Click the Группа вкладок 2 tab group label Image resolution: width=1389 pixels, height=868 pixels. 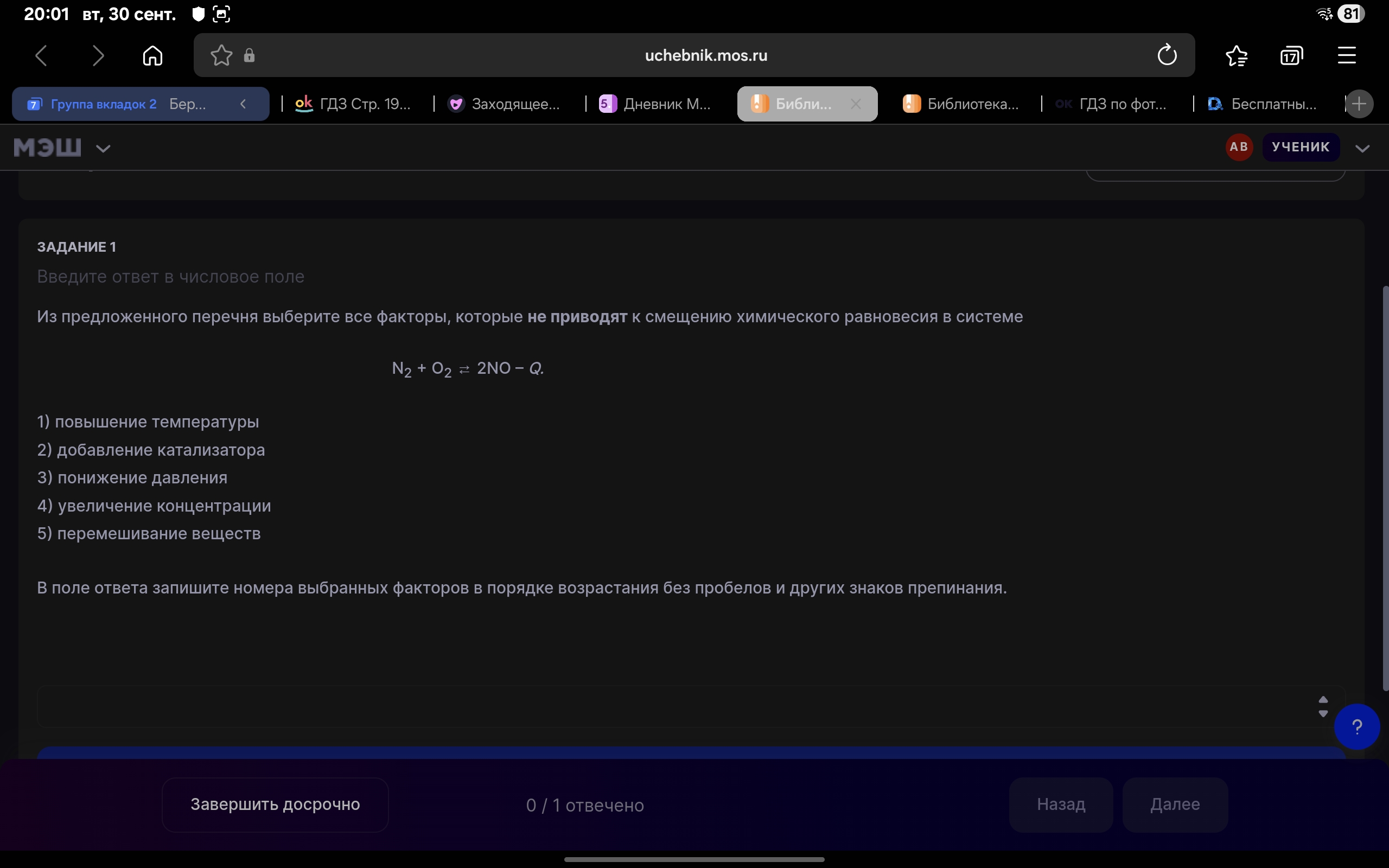(104, 104)
